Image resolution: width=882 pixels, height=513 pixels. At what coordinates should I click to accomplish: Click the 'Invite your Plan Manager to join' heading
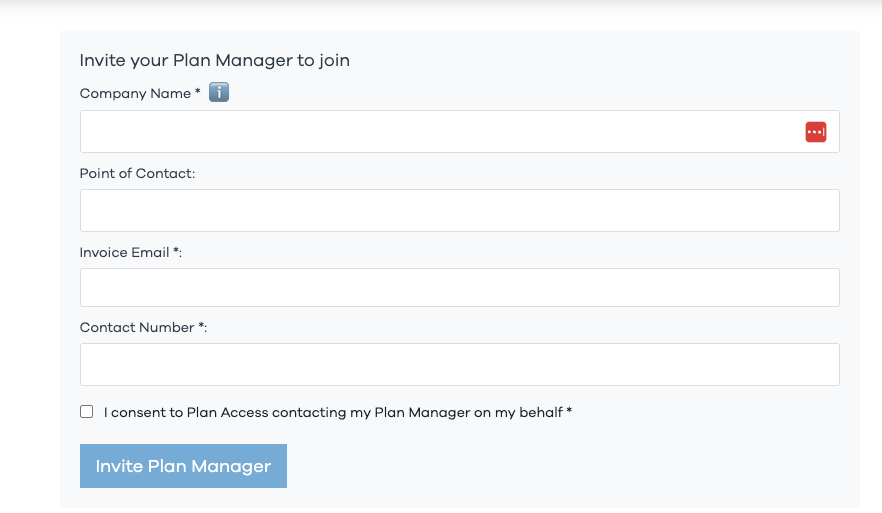point(214,60)
